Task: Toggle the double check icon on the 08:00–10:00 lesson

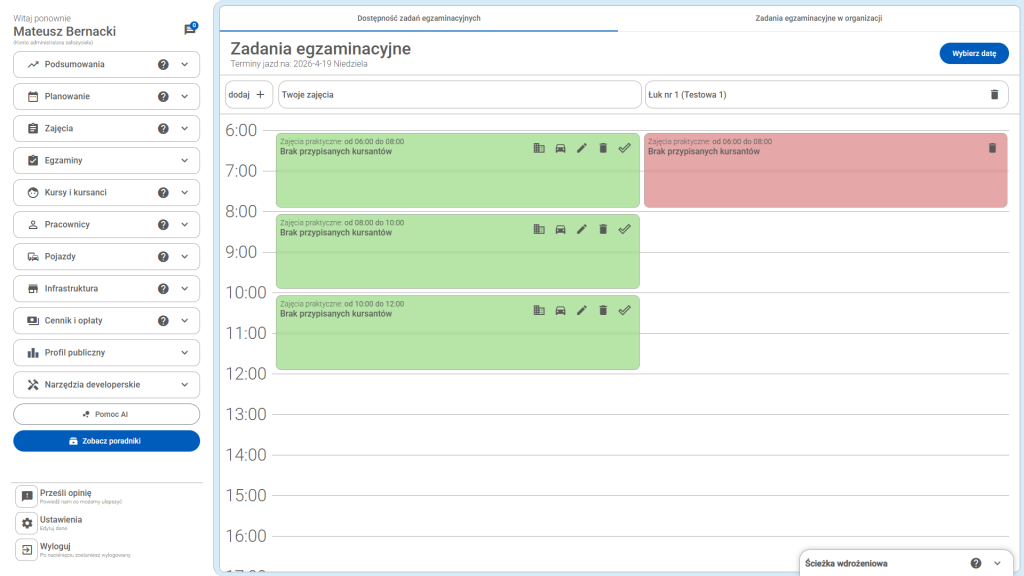Action: click(x=625, y=229)
